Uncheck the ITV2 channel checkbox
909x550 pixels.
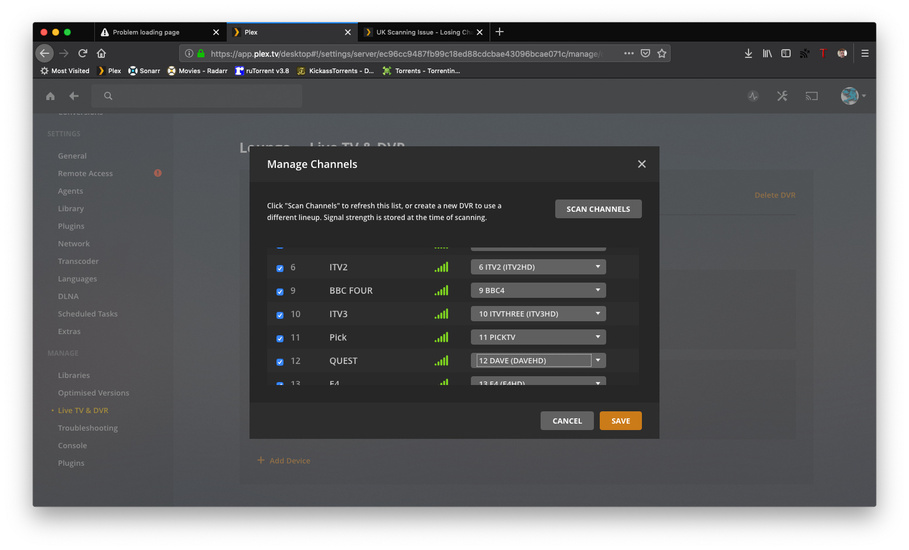[280, 268]
